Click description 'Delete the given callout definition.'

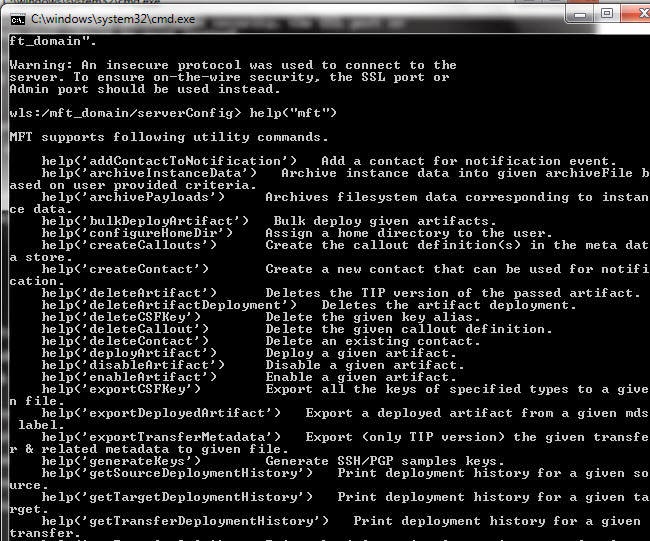click(409, 329)
